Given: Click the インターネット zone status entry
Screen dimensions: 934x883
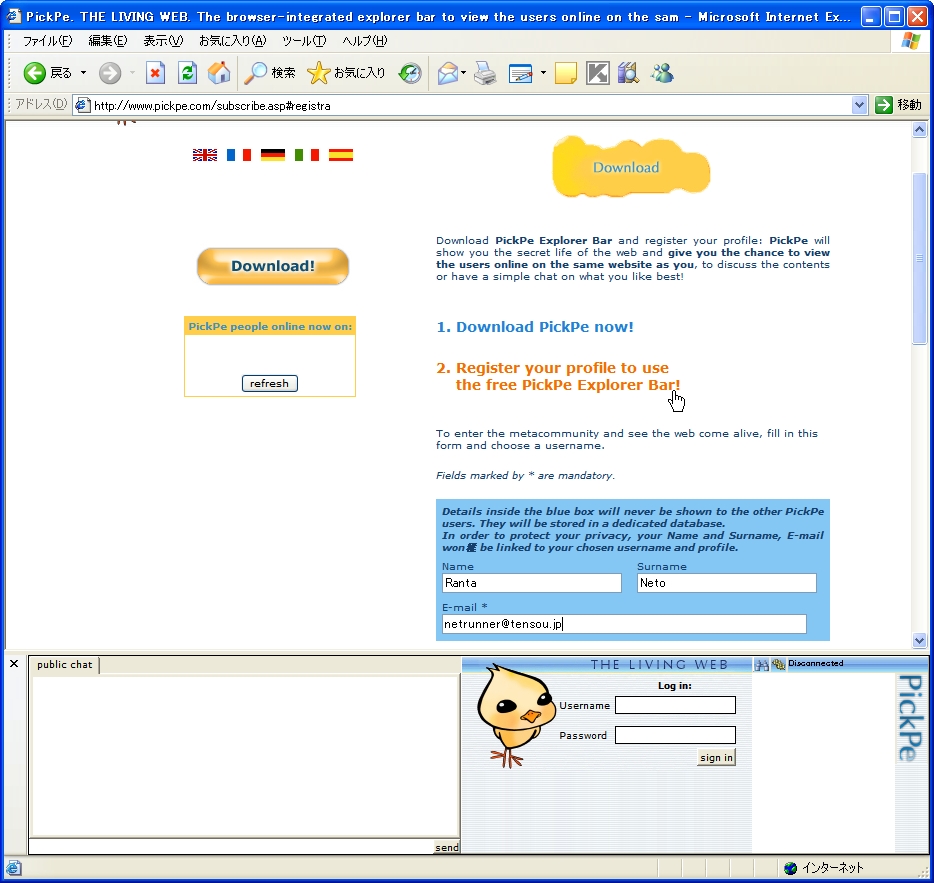Looking at the screenshot, I should tap(824, 868).
